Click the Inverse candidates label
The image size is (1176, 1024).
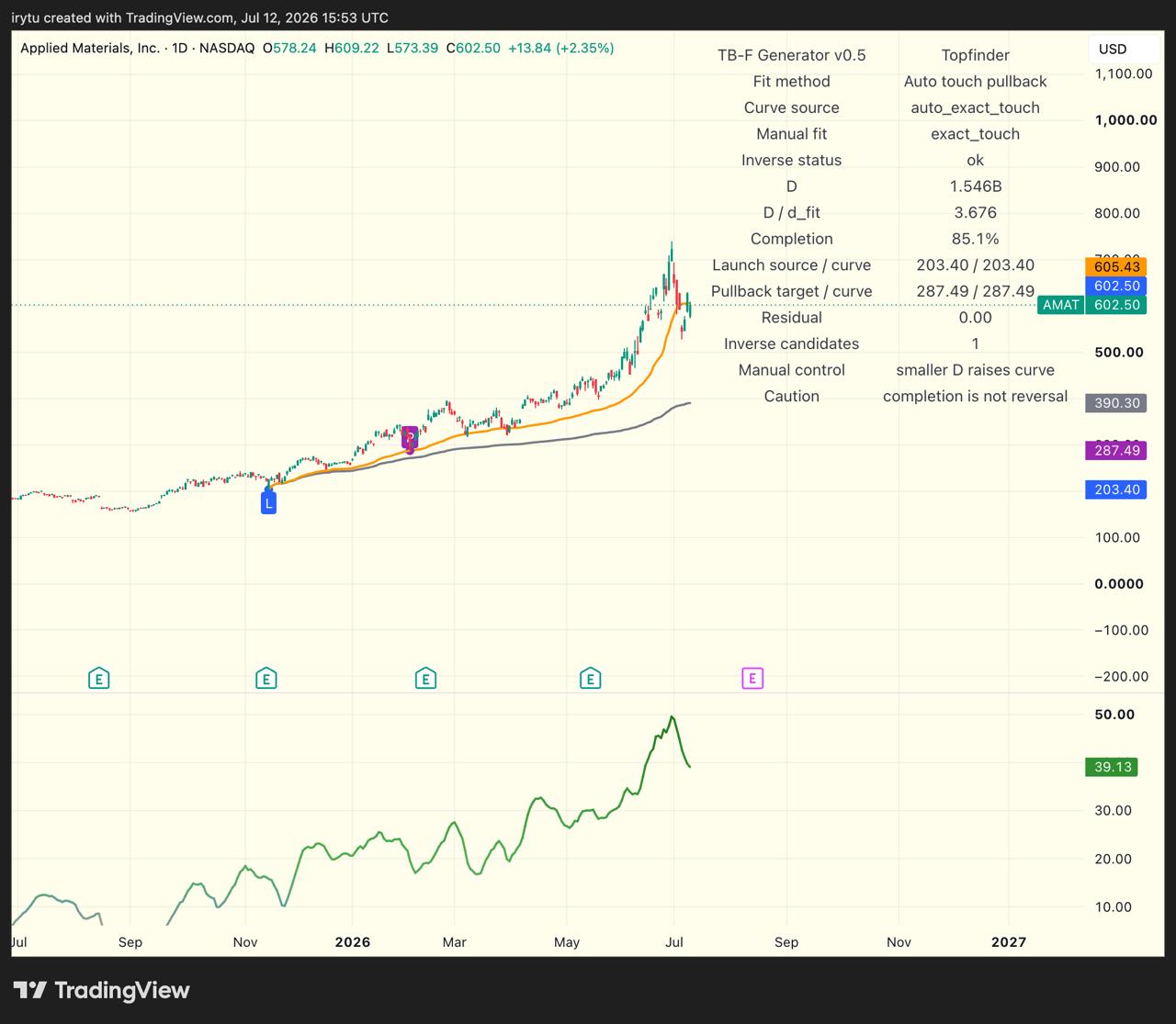pyautogui.click(x=791, y=343)
